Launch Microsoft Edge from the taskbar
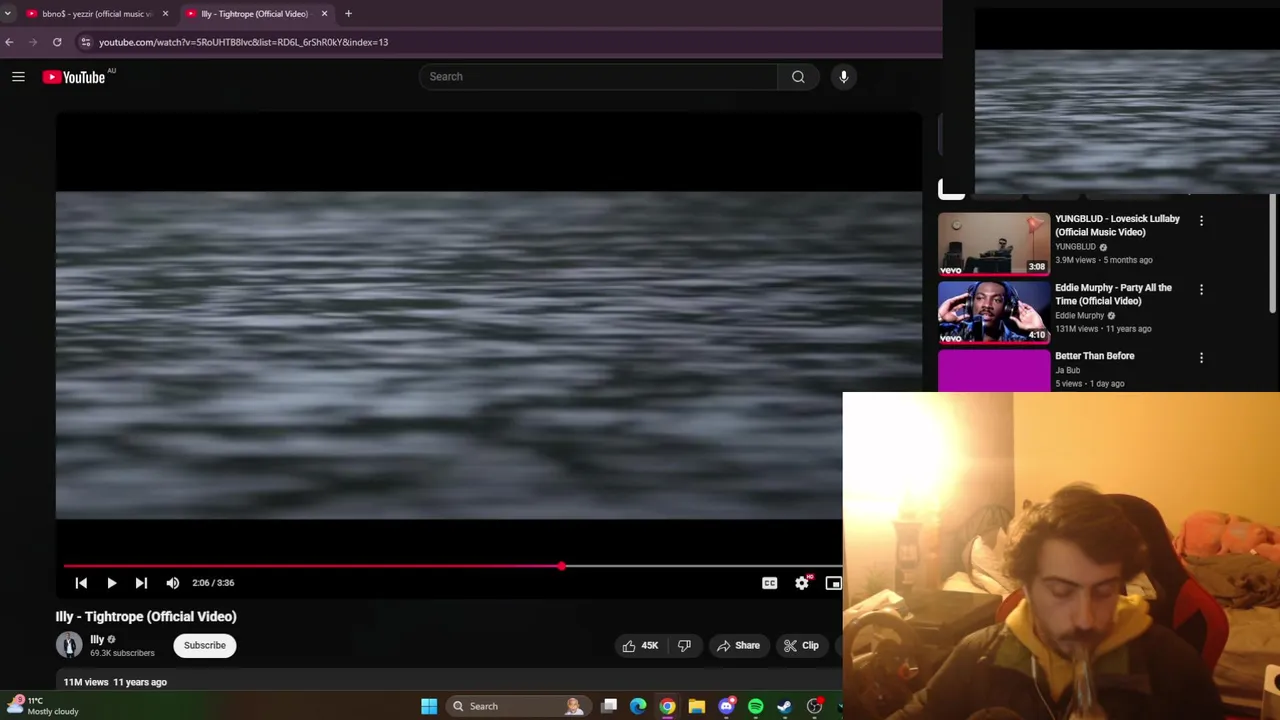The width and height of the screenshot is (1280, 720). coord(638,706)
